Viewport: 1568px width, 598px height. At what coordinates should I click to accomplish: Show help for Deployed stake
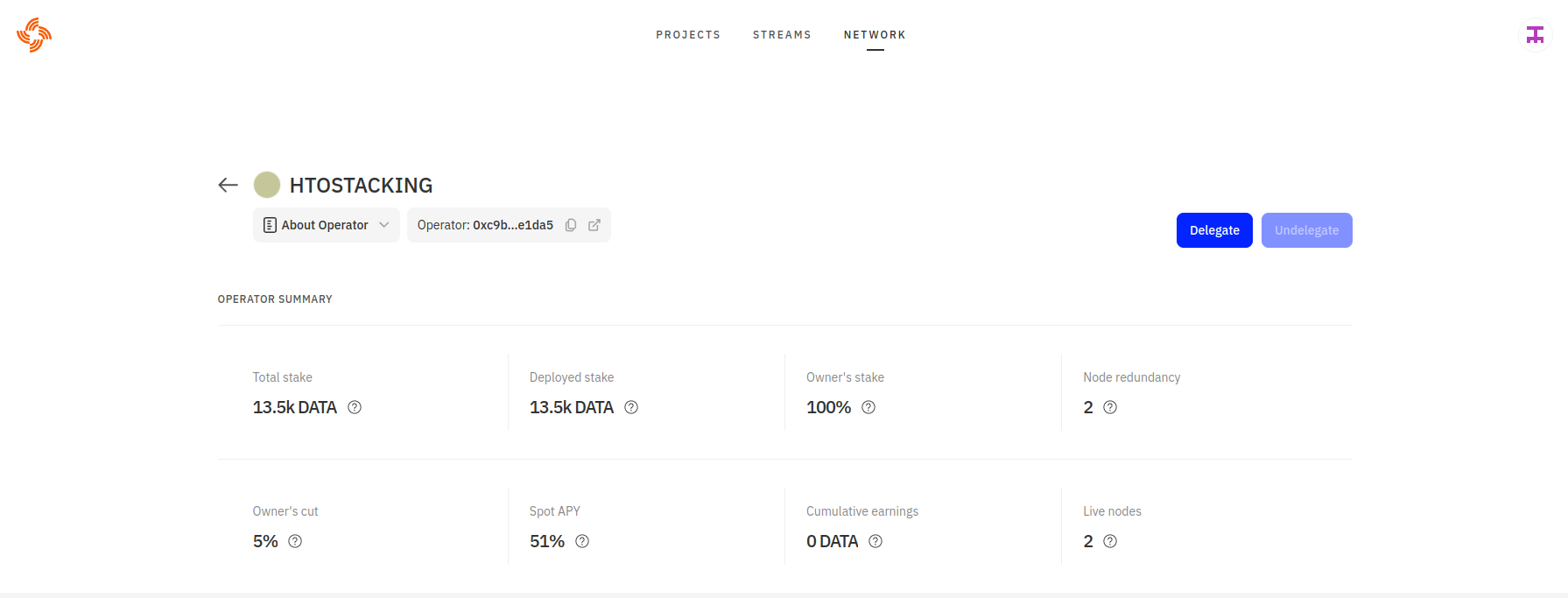[631, 407]
